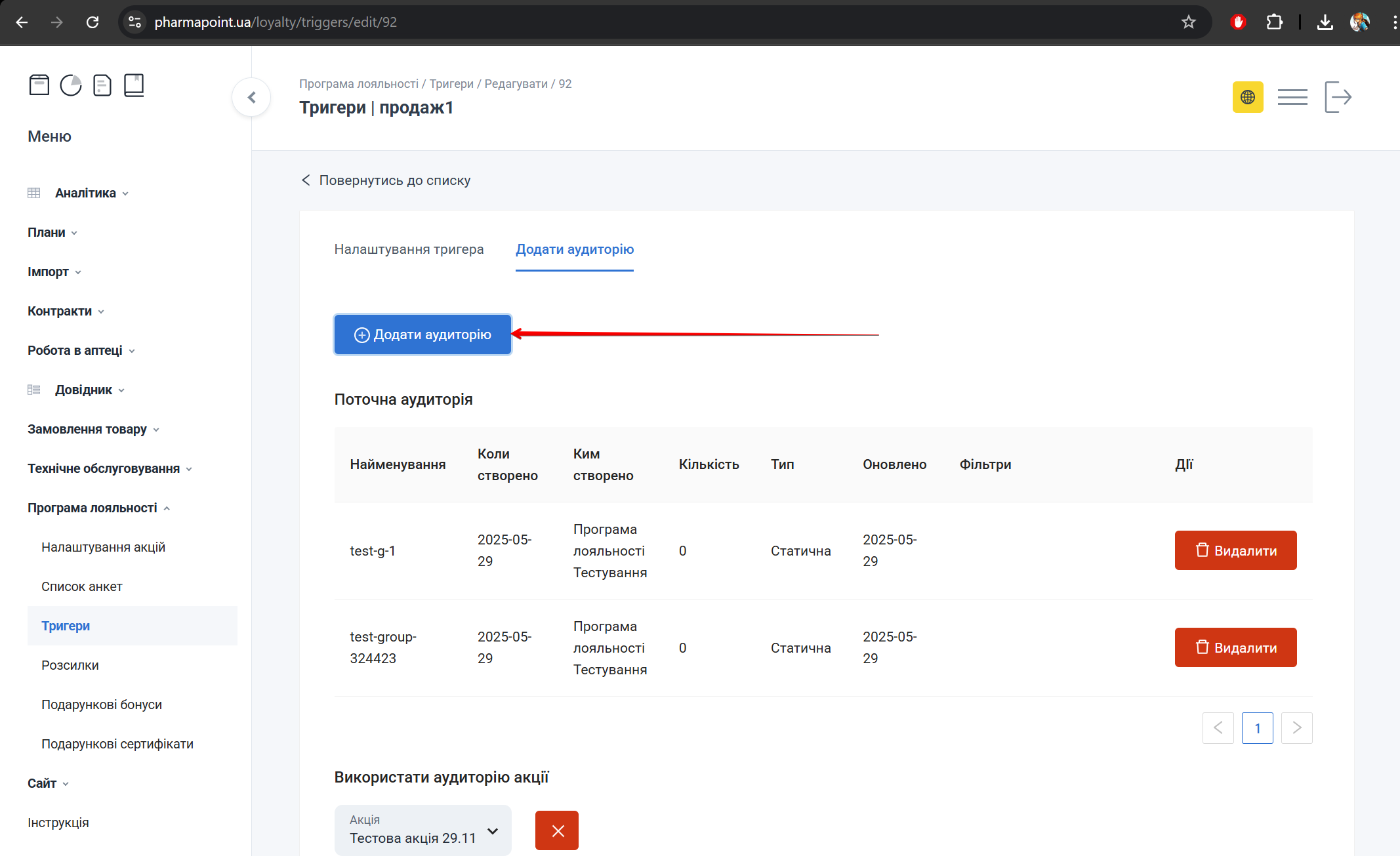The height and width of the screenshot is (856, 1400).
Task: Open language selector yellow globe icon
Action: pyautogui.click(x=1247, y=97)
